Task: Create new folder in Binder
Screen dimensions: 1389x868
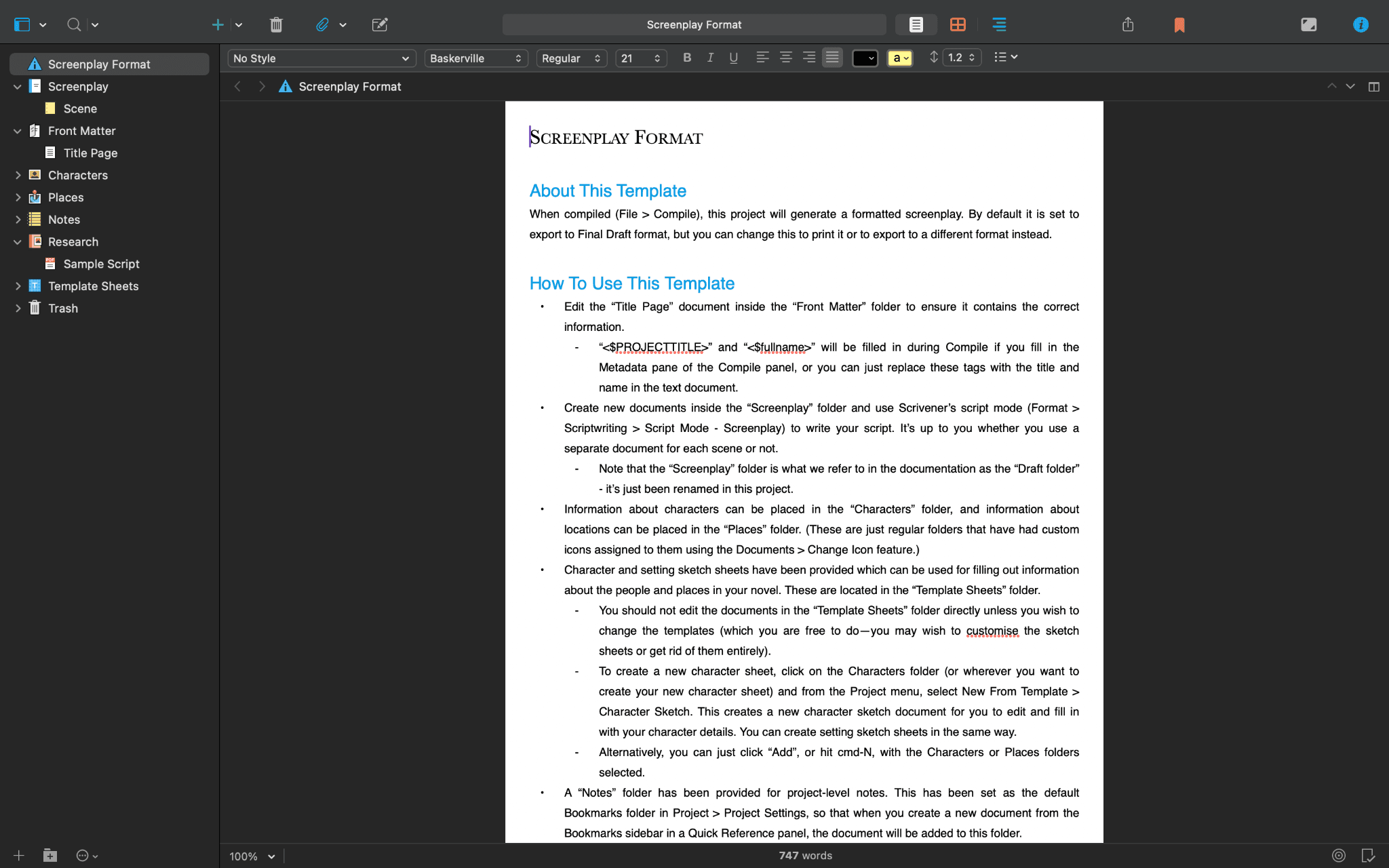Action: coord(51,855)
